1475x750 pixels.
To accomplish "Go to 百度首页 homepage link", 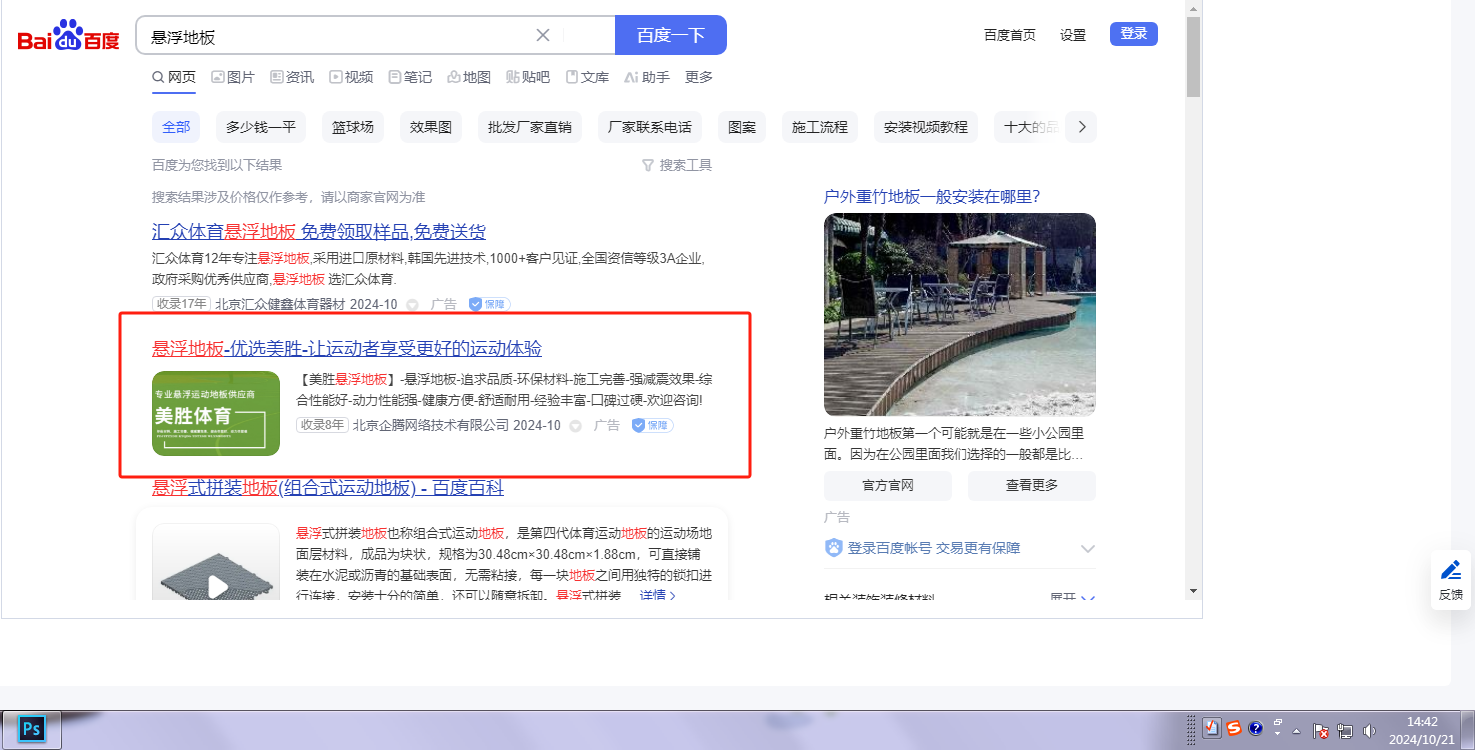I will [1010, 35].
